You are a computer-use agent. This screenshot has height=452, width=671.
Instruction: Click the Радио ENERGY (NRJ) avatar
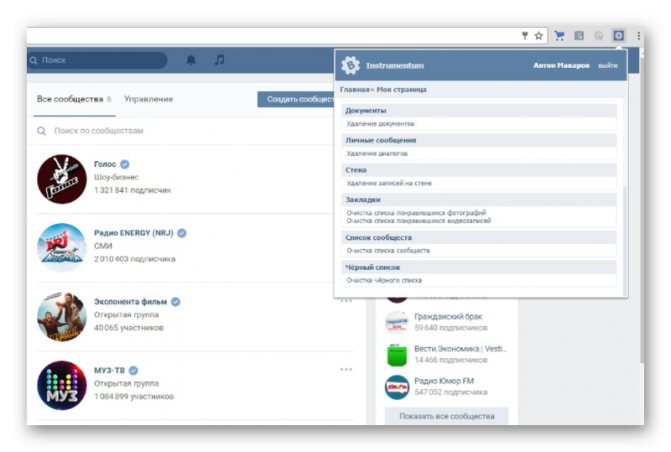(x=62, y=247)
